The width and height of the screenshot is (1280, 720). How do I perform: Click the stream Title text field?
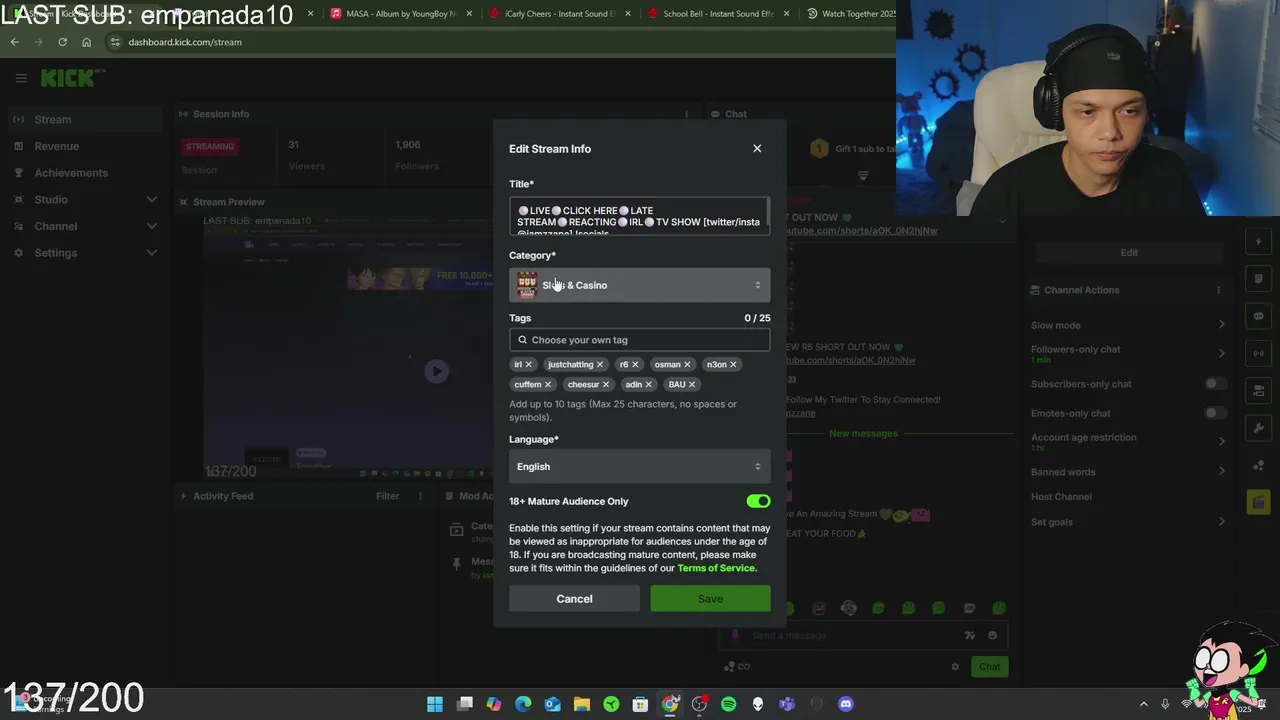(x=639, y=216)
